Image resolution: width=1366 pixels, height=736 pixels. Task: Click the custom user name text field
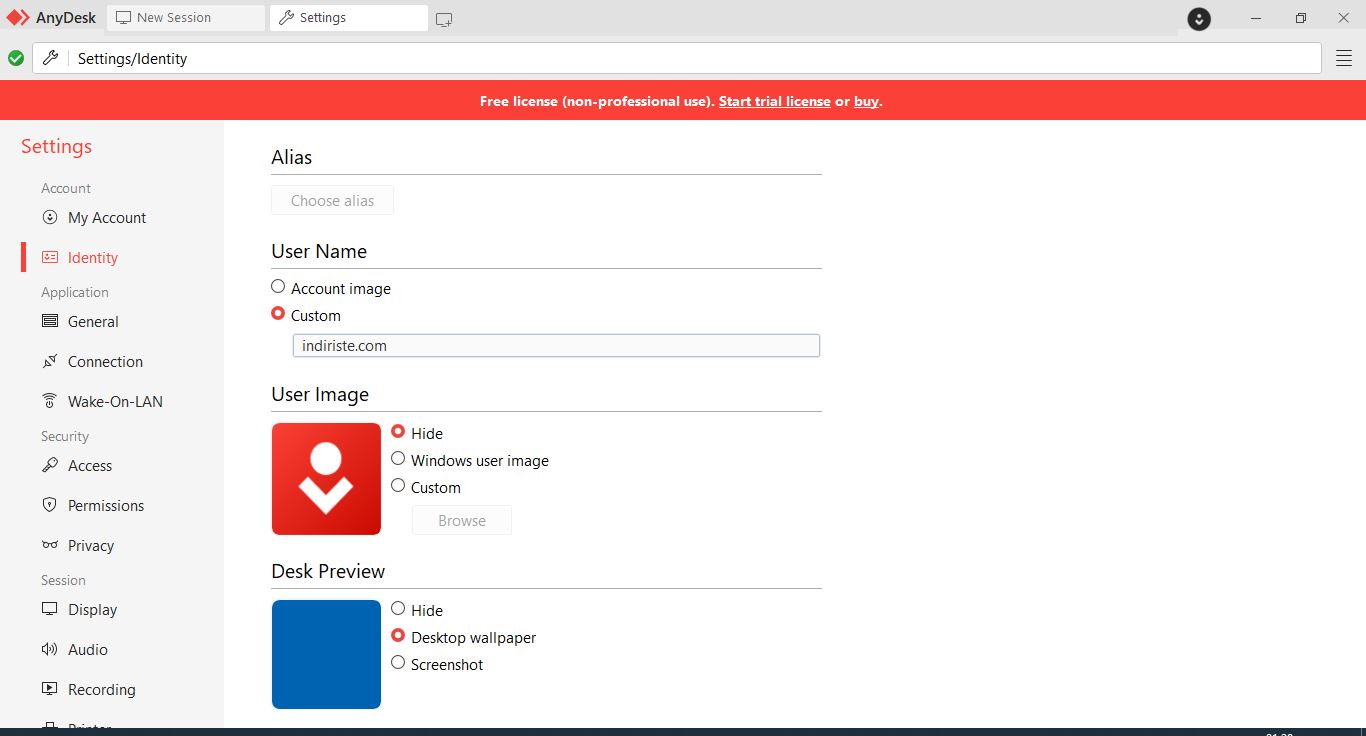(556, 345)
